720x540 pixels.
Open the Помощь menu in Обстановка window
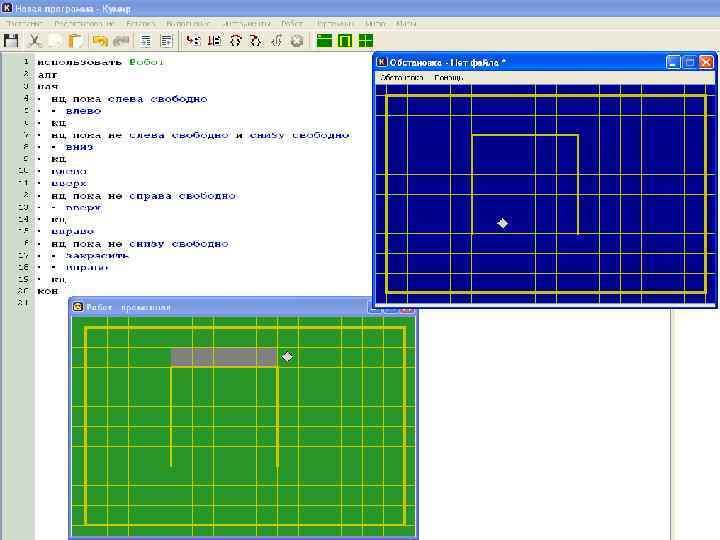pos(449,78)
